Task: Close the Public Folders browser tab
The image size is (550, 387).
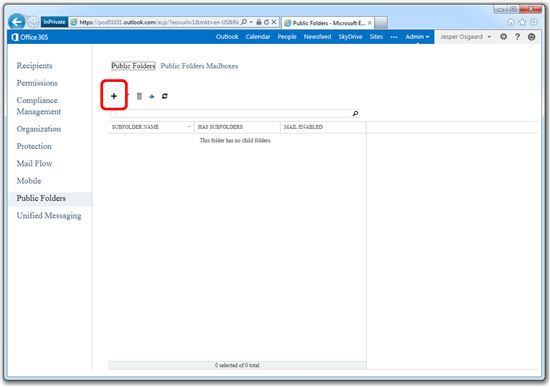Action: pyautogui.click(x=369, y=23)
